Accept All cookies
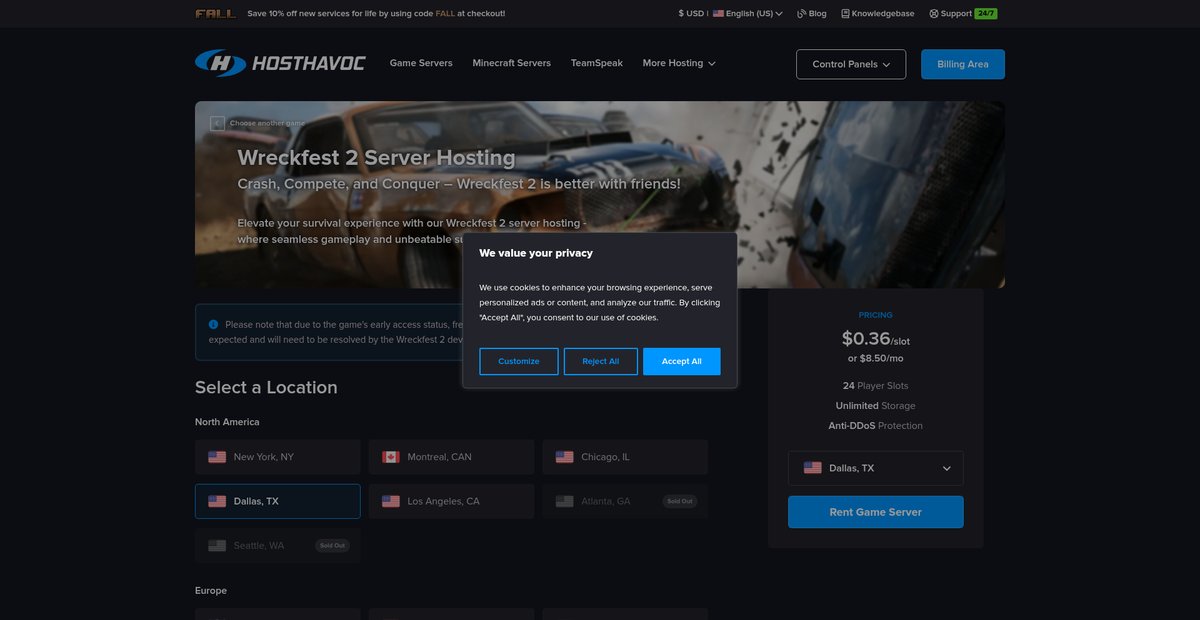The width and height of the screenshot is (1200, 620). (x=682, y=361)
